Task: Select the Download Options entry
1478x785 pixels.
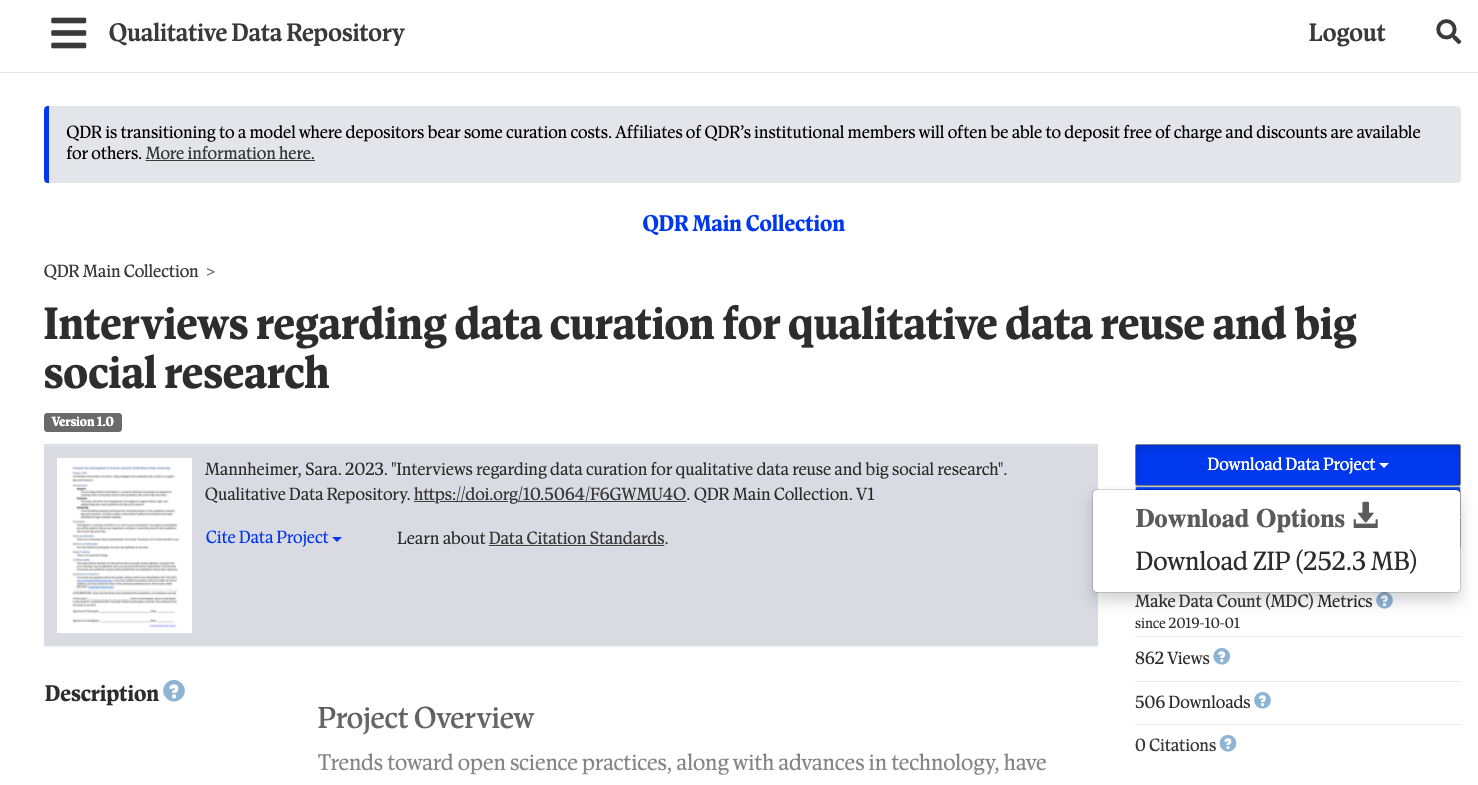Action: pyautogui.click(x=1240, y=518)
